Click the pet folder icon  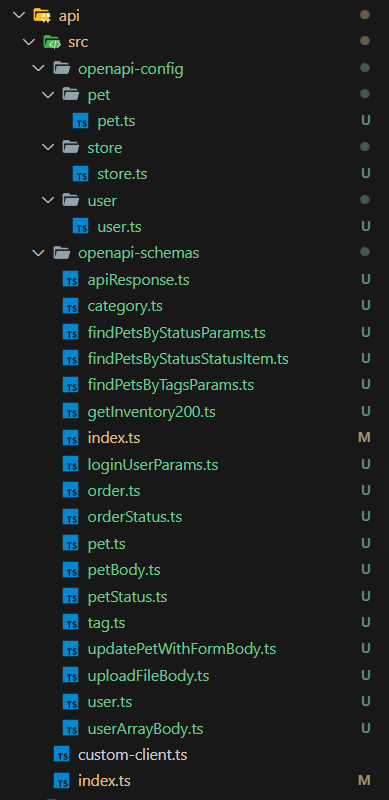point(71,94)
